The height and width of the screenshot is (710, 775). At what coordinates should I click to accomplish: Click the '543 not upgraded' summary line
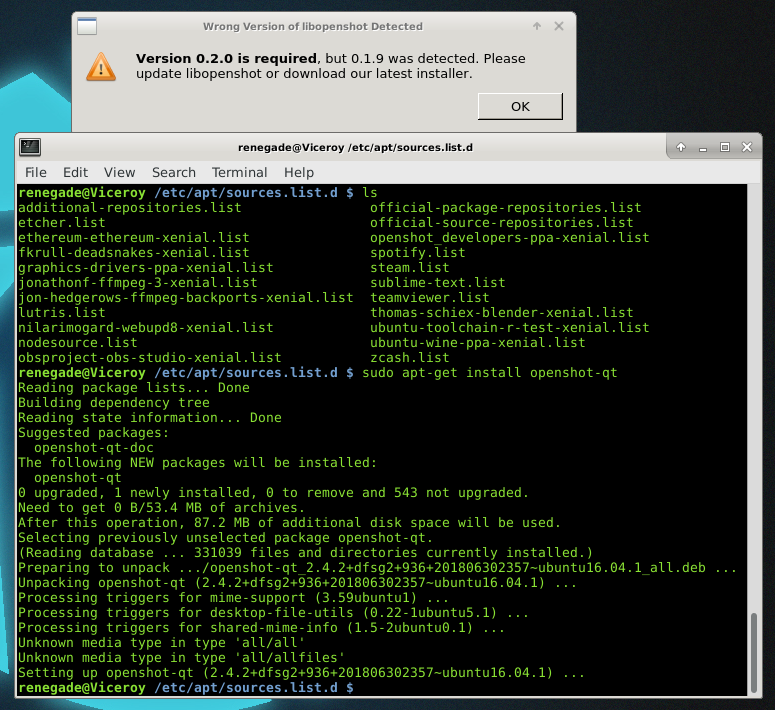(x=273, y=493)
